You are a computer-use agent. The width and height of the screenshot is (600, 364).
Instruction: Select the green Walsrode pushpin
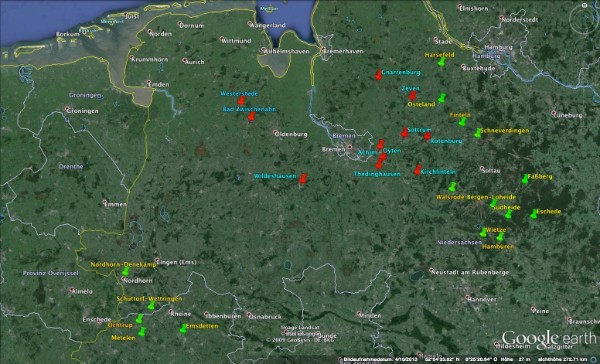453,187
